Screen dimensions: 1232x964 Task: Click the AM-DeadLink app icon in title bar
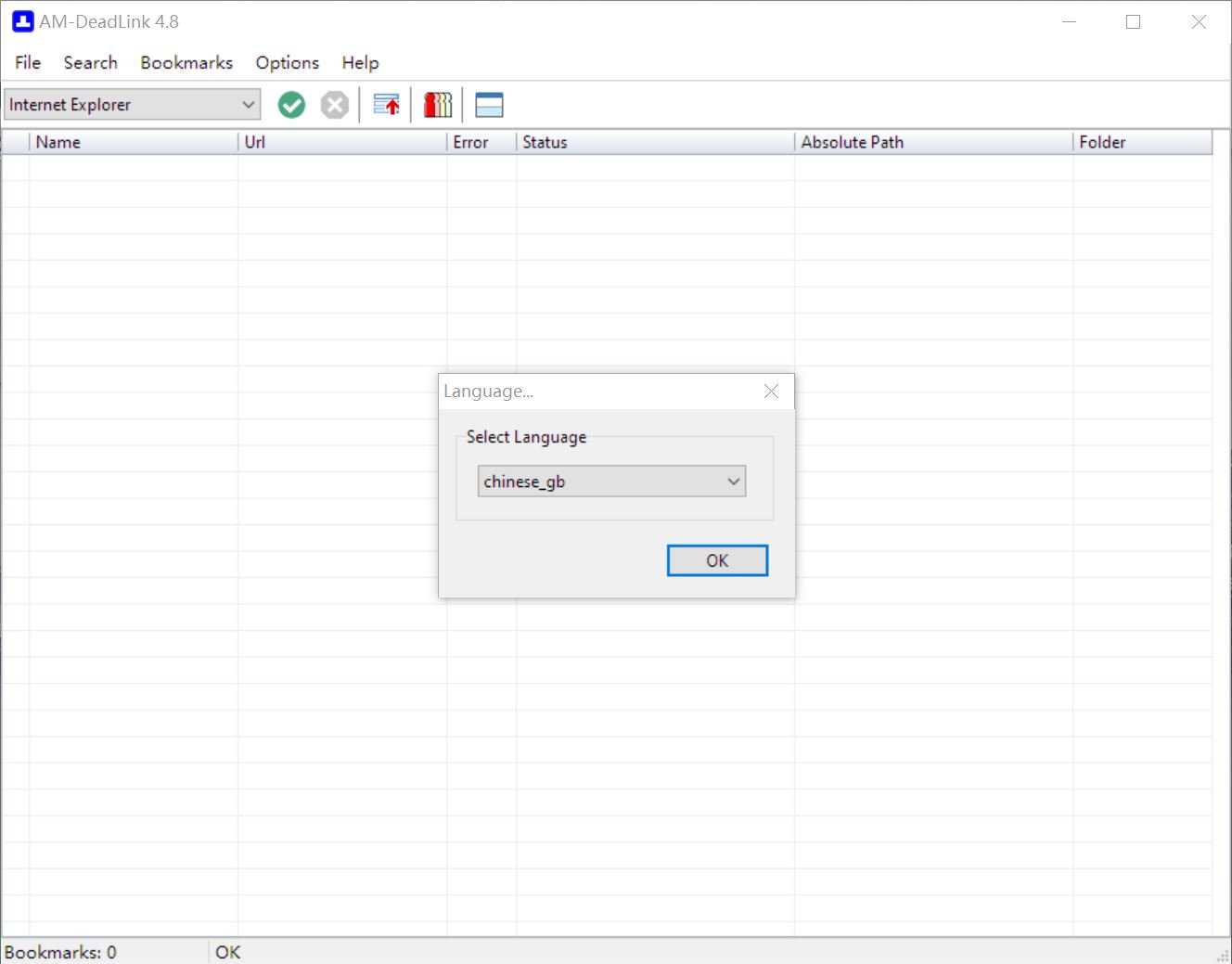point(22,21)
